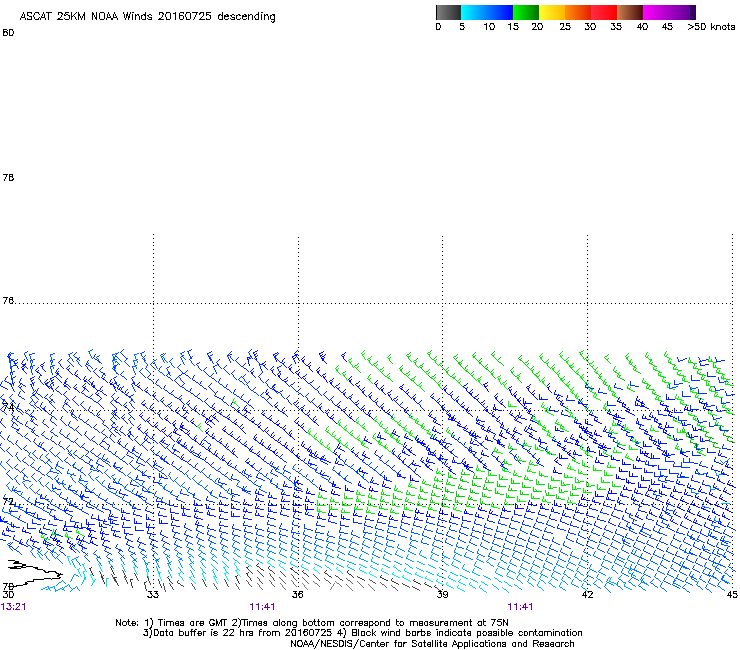Click the ASCAT 25KM NOAA Winds title
The width and height of the screenshot is (740, 650).
pos(147,17)
